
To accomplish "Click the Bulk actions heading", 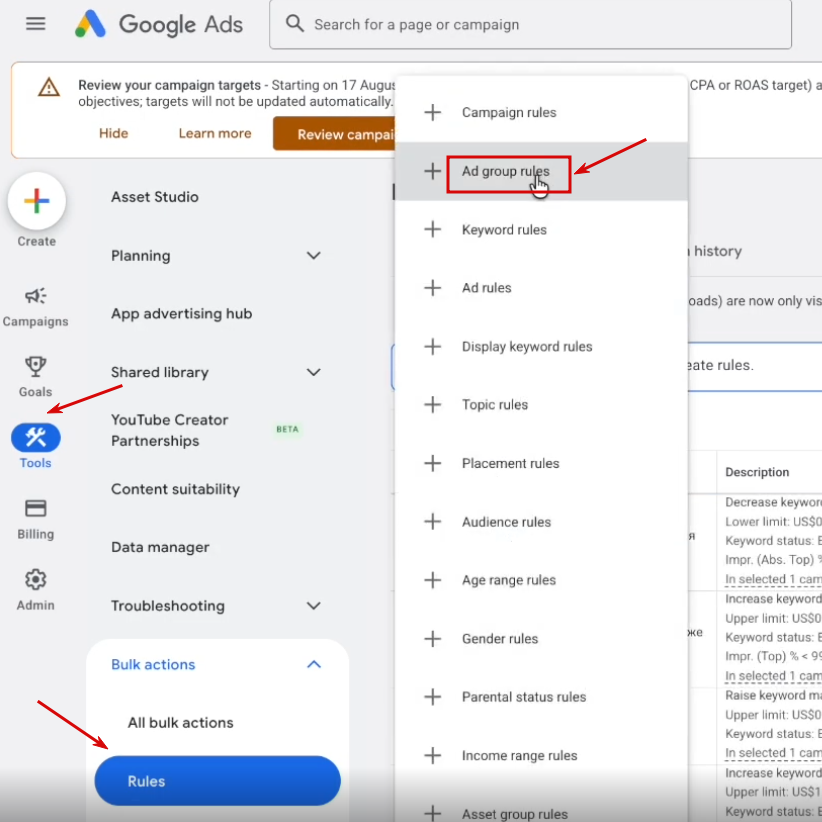I will [x=153, y=665].
